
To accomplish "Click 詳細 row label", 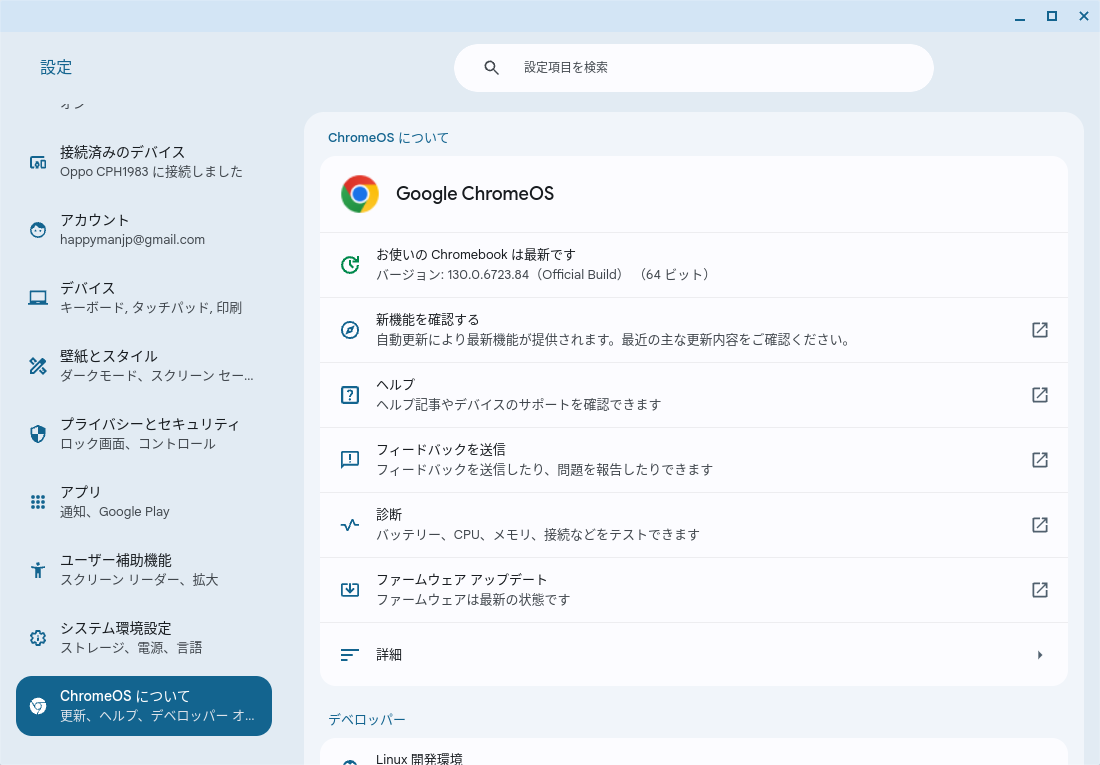I will tap(389, 655).
